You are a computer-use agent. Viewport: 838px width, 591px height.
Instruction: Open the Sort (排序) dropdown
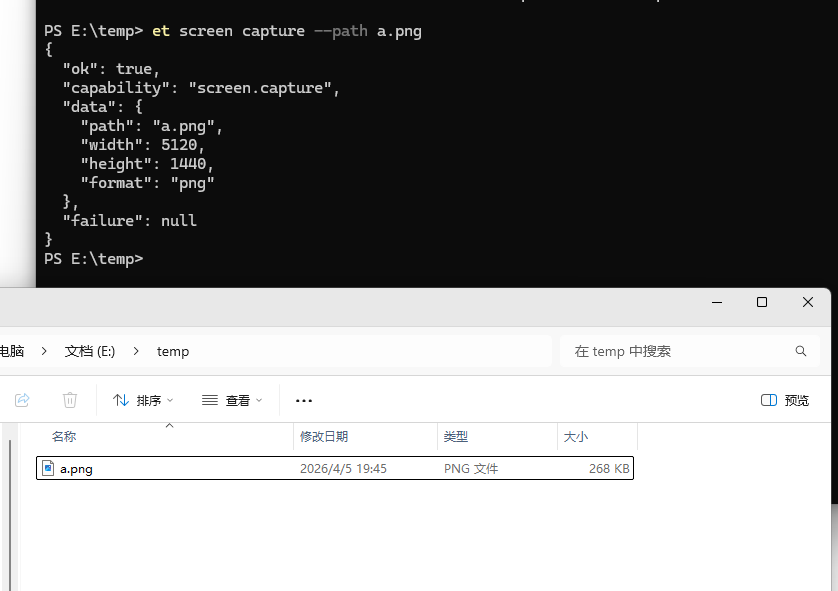tap(143, 400)
